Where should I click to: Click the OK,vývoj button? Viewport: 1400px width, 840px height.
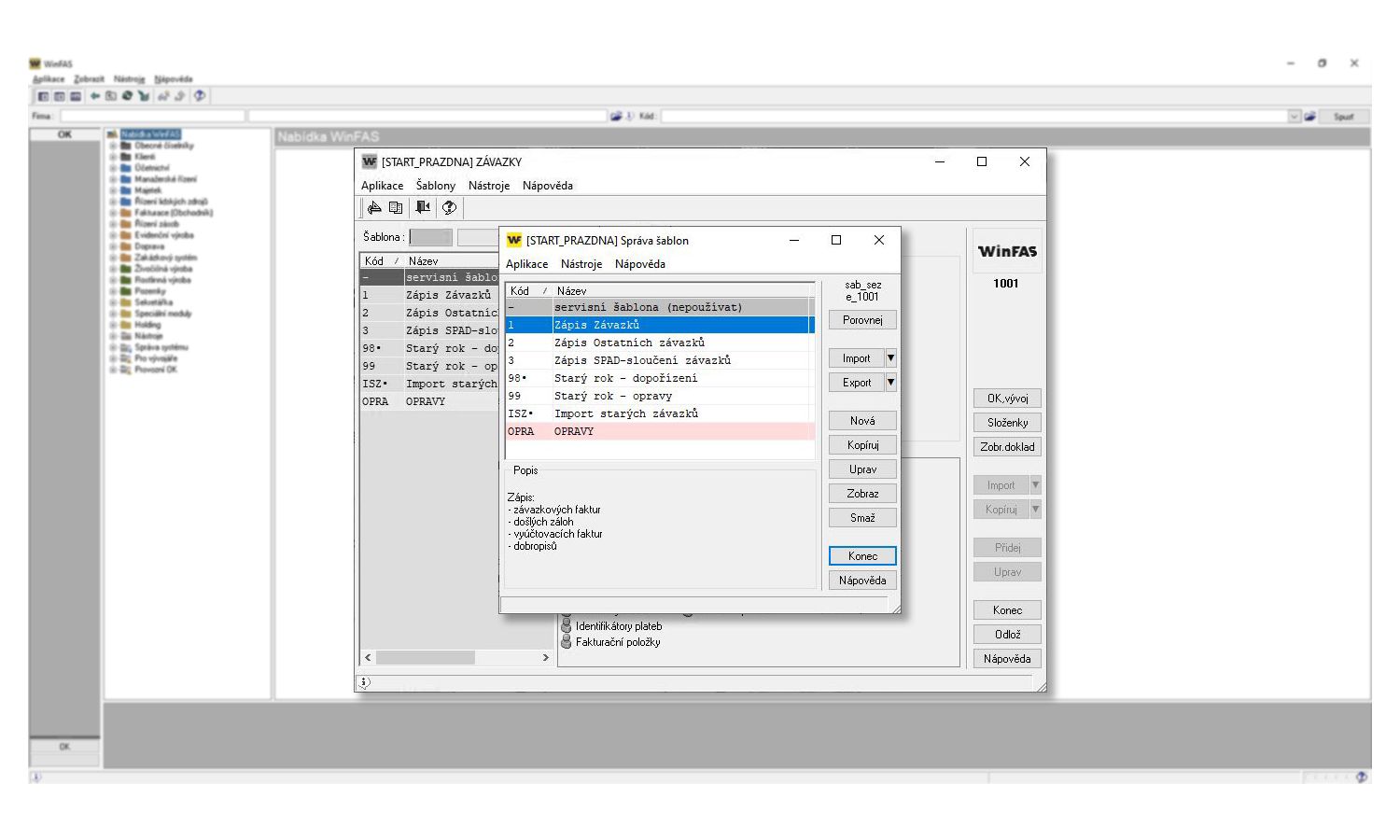coord(1007,399)
